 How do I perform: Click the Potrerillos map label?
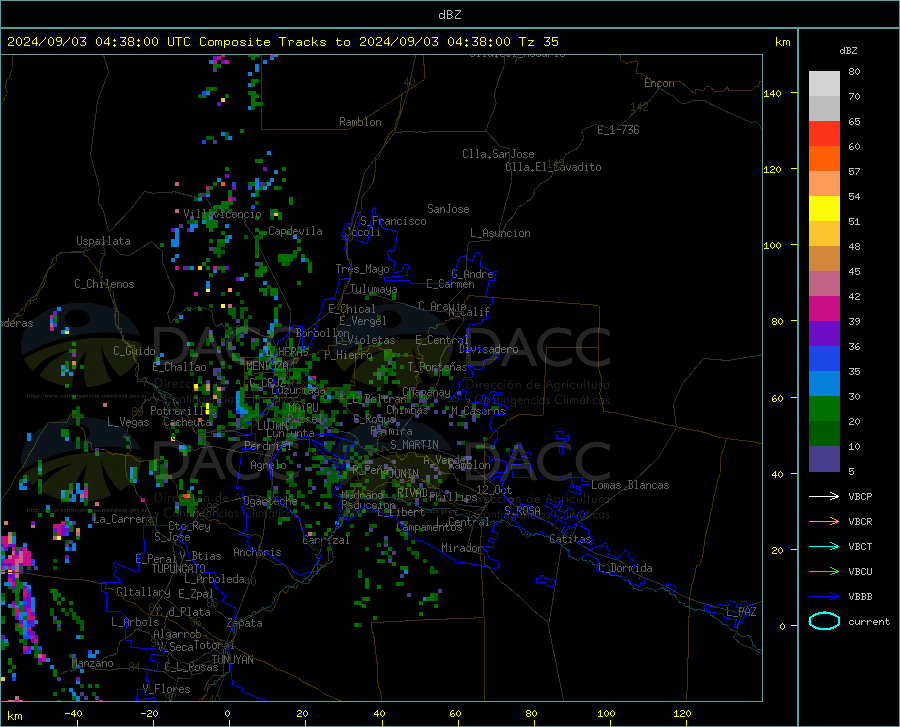(x=183, y=411)
